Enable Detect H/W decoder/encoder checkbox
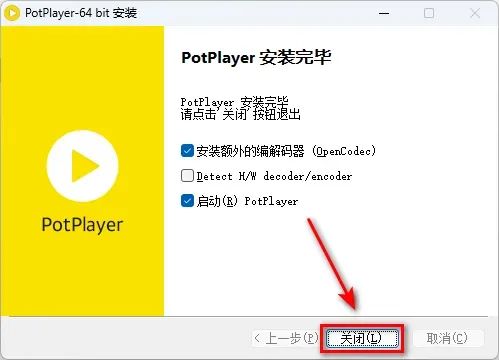This screenshot has height=360, width=499. click(187, 176)
